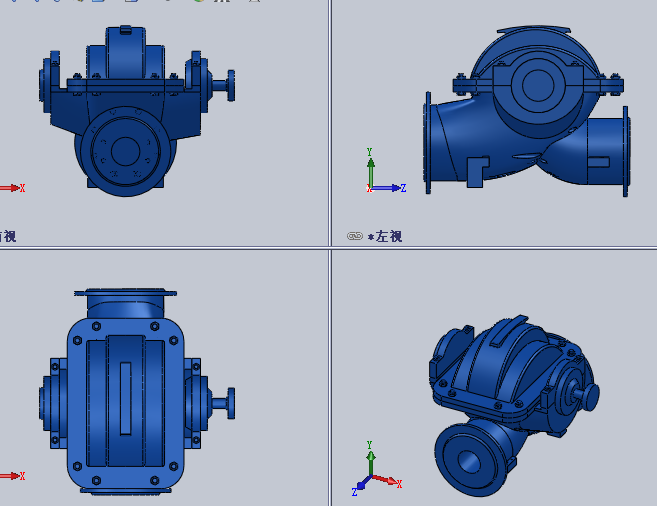Click the XYZ triad in the left-view viewport
Image resolution: width=657 pixels, height=506 pixels.
[385, 171]
